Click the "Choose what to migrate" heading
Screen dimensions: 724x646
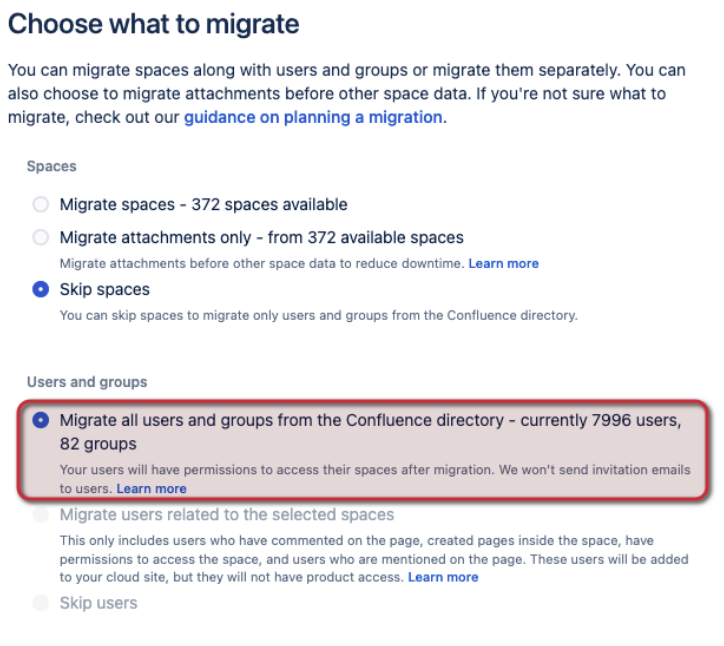tap(154, 24)
